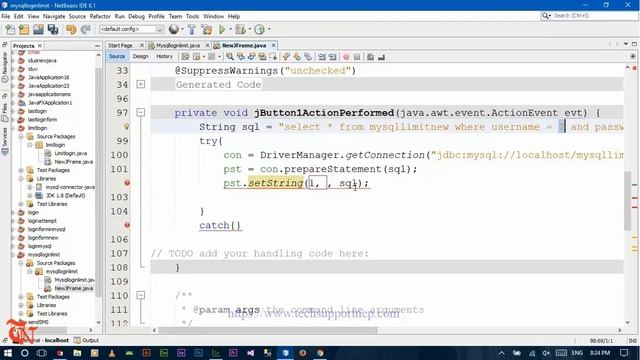Click the Save All toolbar icon
The height and width of the screenshot is (360, 640).
click(53, 29)
